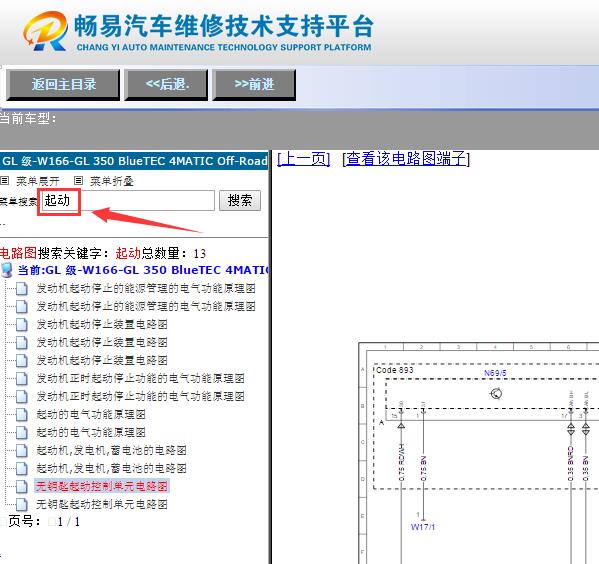Open the second 发动机正时起动停止功能的电气功能原理图 entry
The width and height of the screenshot is (599, 564).
coord(141,396)
